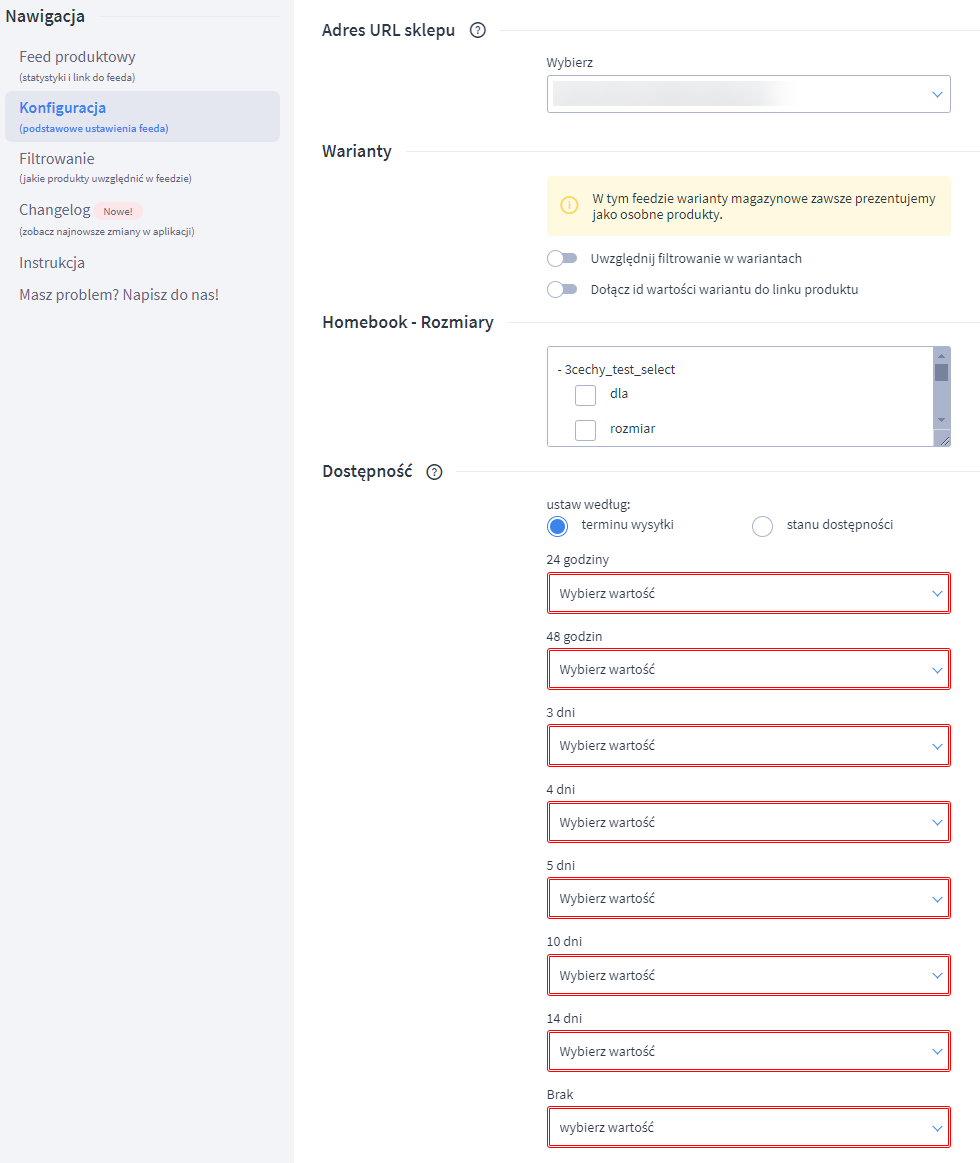The image size is (980, 1163).
Task: Open the "Instrukcja" page
Action: [x=49, y=262]
